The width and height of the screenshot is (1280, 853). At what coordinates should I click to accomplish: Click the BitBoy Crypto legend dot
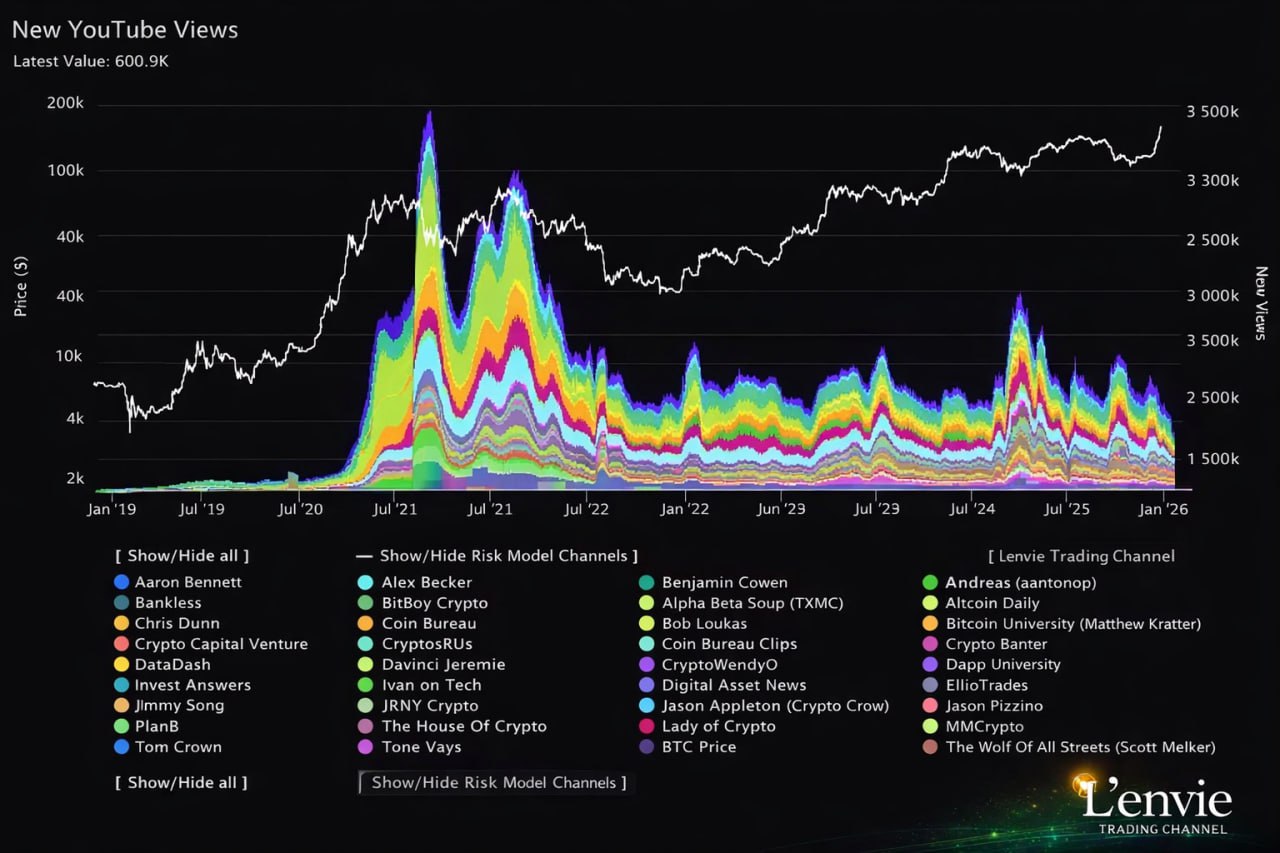click(x=365, y=603)
